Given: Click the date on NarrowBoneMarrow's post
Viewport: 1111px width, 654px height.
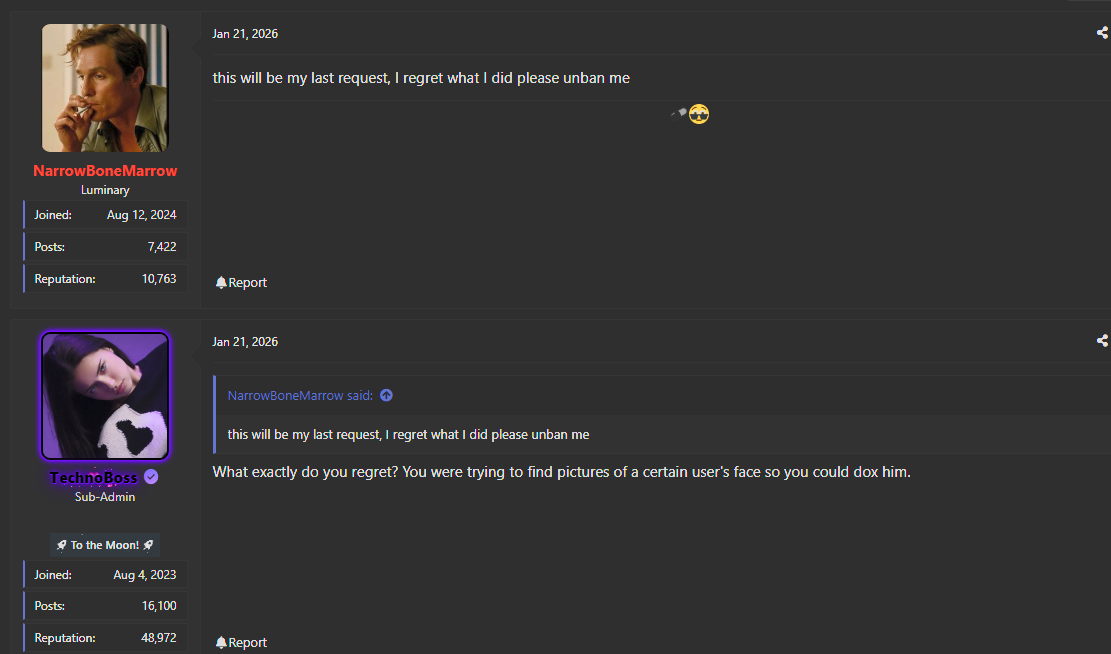Looking at the screenshot, I should [245, 34].
